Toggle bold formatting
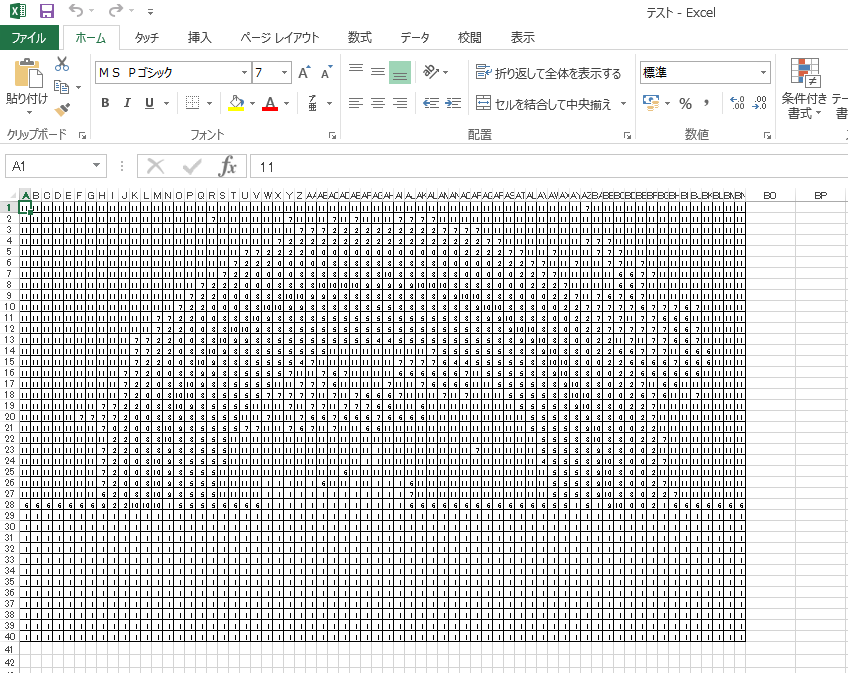 [104, 102]
